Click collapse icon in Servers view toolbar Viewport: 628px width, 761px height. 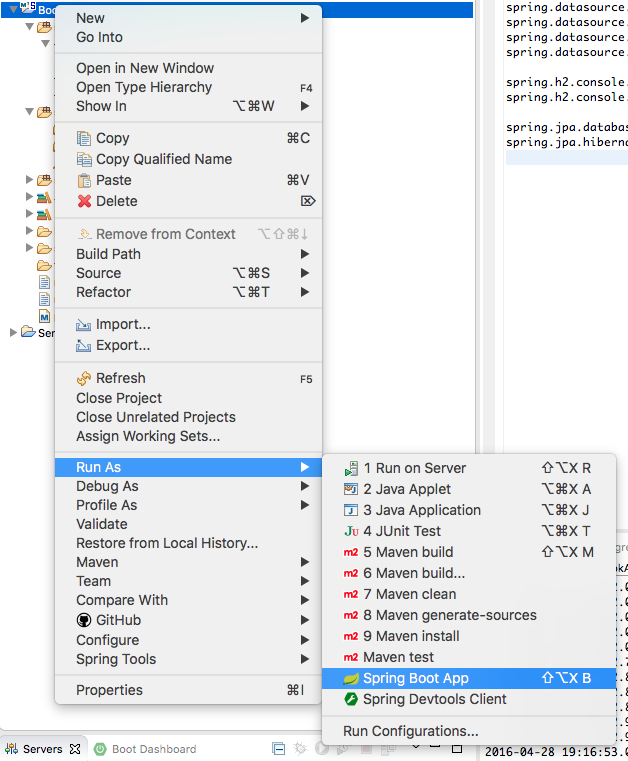point(279,749)
